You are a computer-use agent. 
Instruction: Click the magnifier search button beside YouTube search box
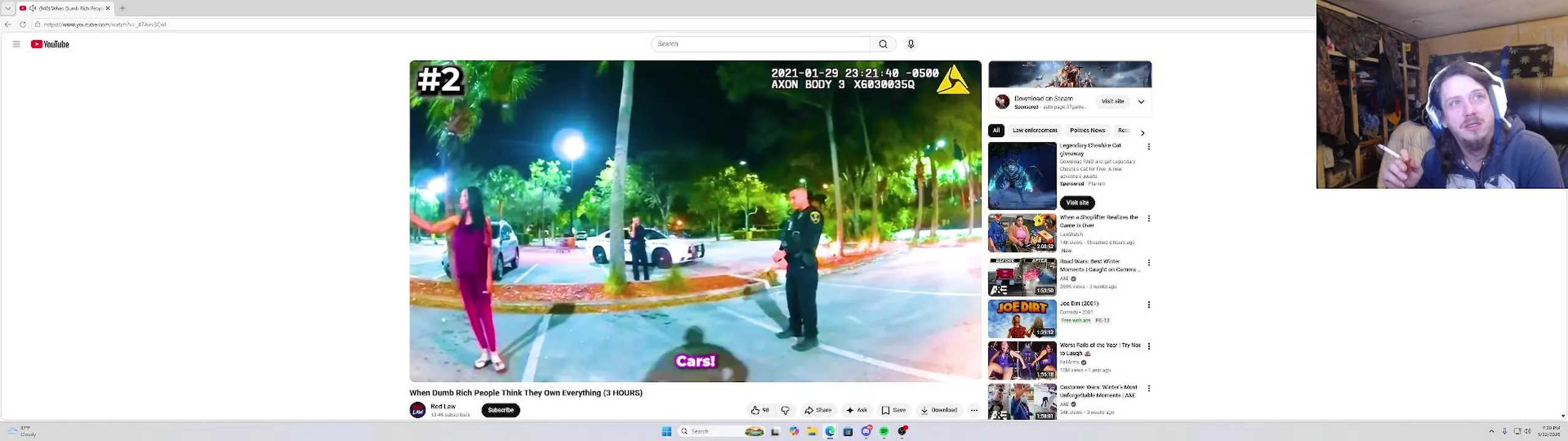click(883, 44)
